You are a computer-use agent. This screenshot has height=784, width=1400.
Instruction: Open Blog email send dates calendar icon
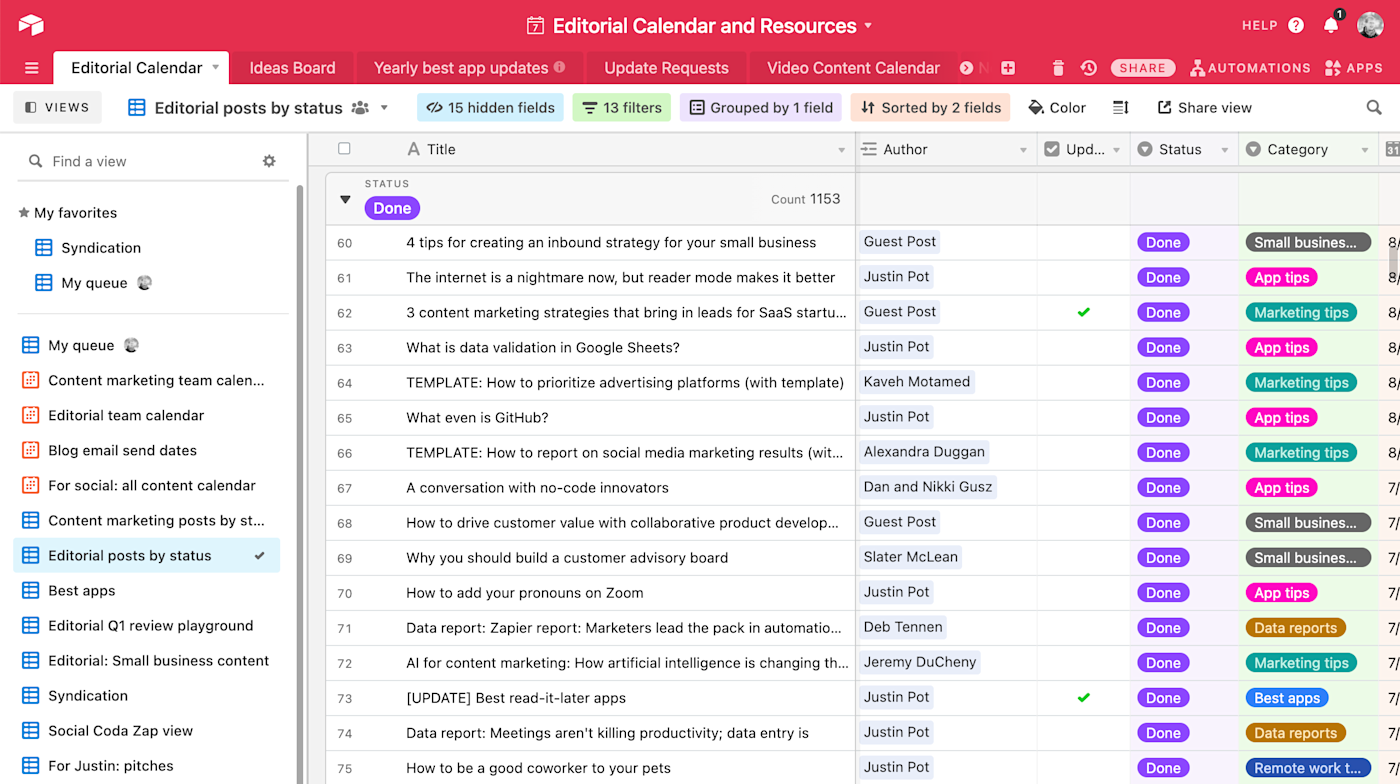click(31, 450)
